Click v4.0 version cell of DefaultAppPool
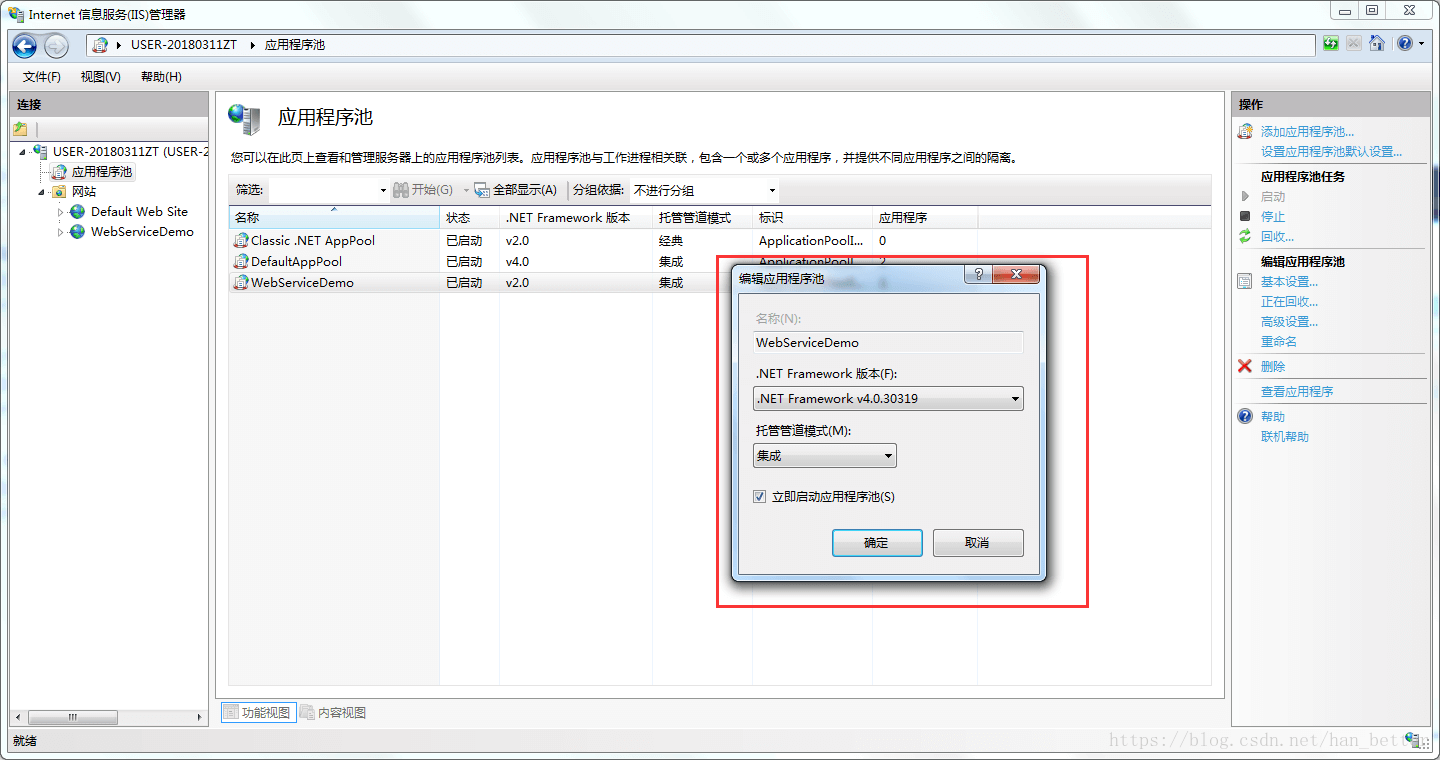 tap(517, 262)
